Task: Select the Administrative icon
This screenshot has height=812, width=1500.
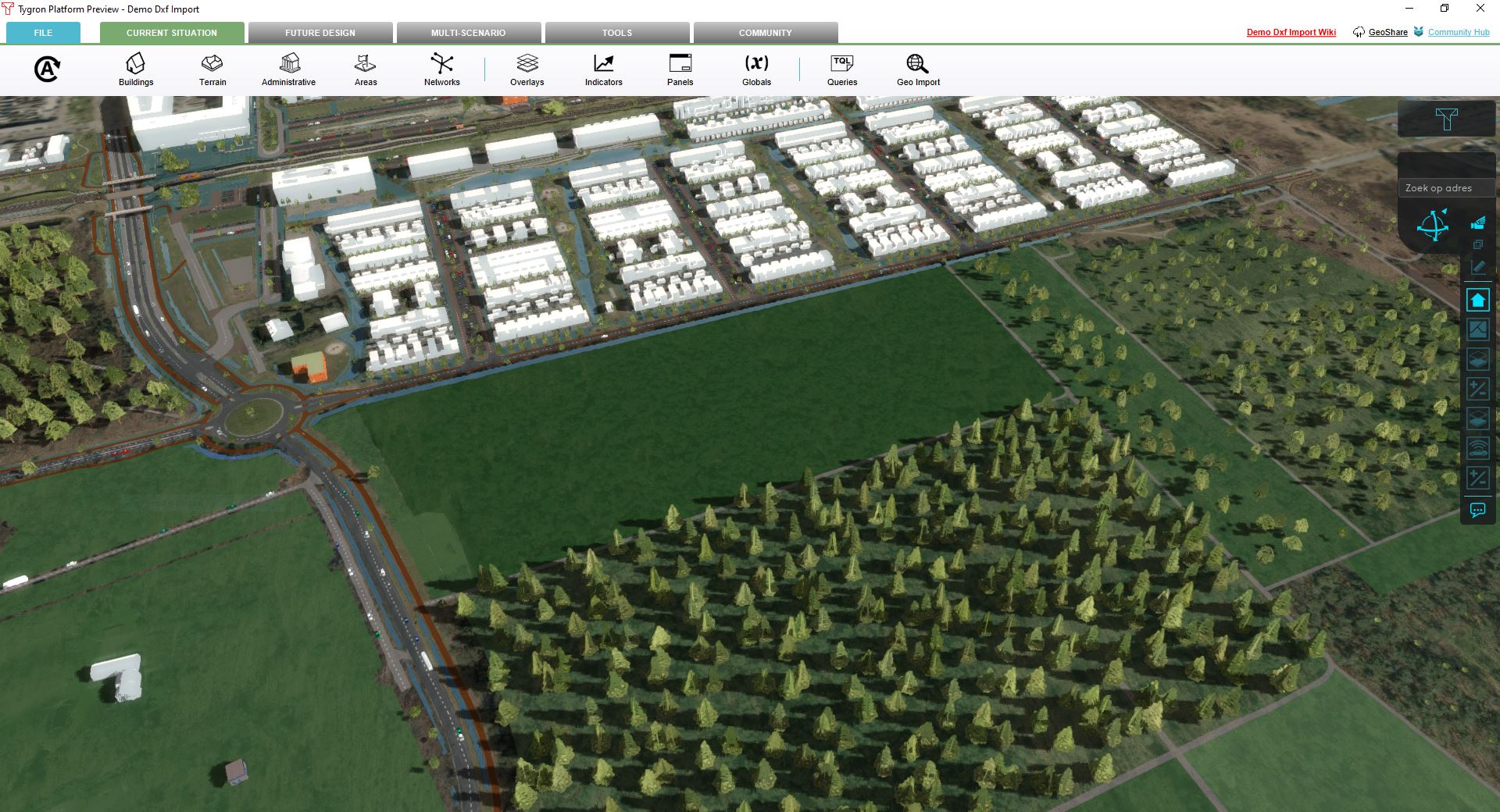Action: tap(288, 69)
